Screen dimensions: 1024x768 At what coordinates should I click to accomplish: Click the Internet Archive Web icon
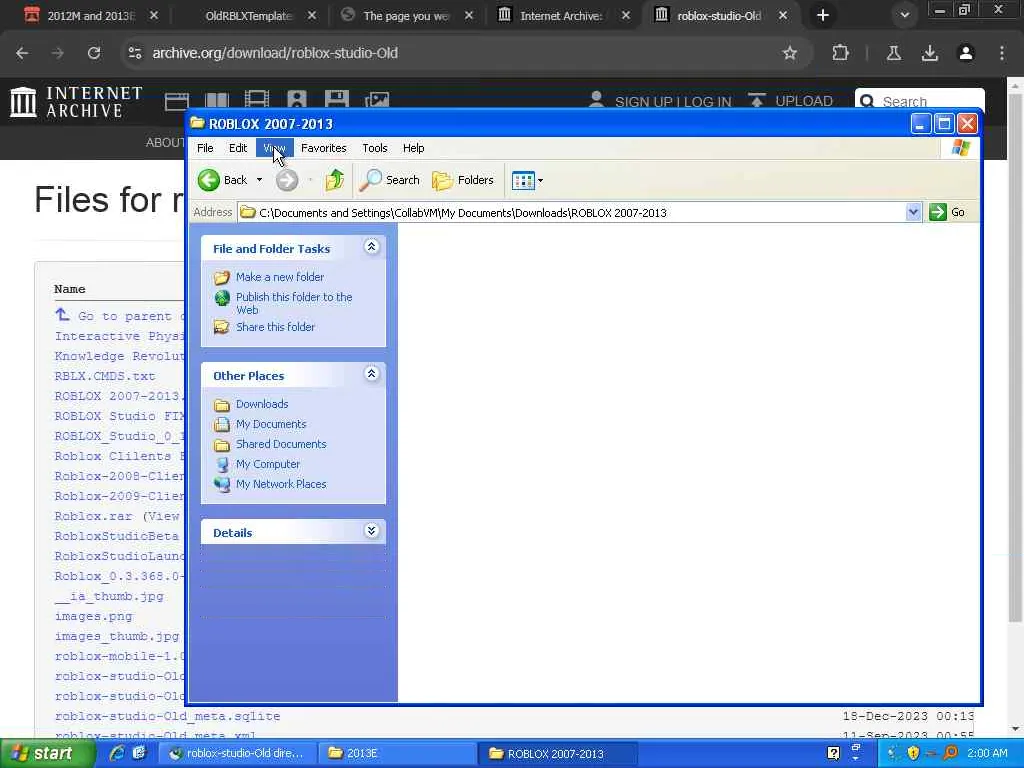[x=177, y=101]
